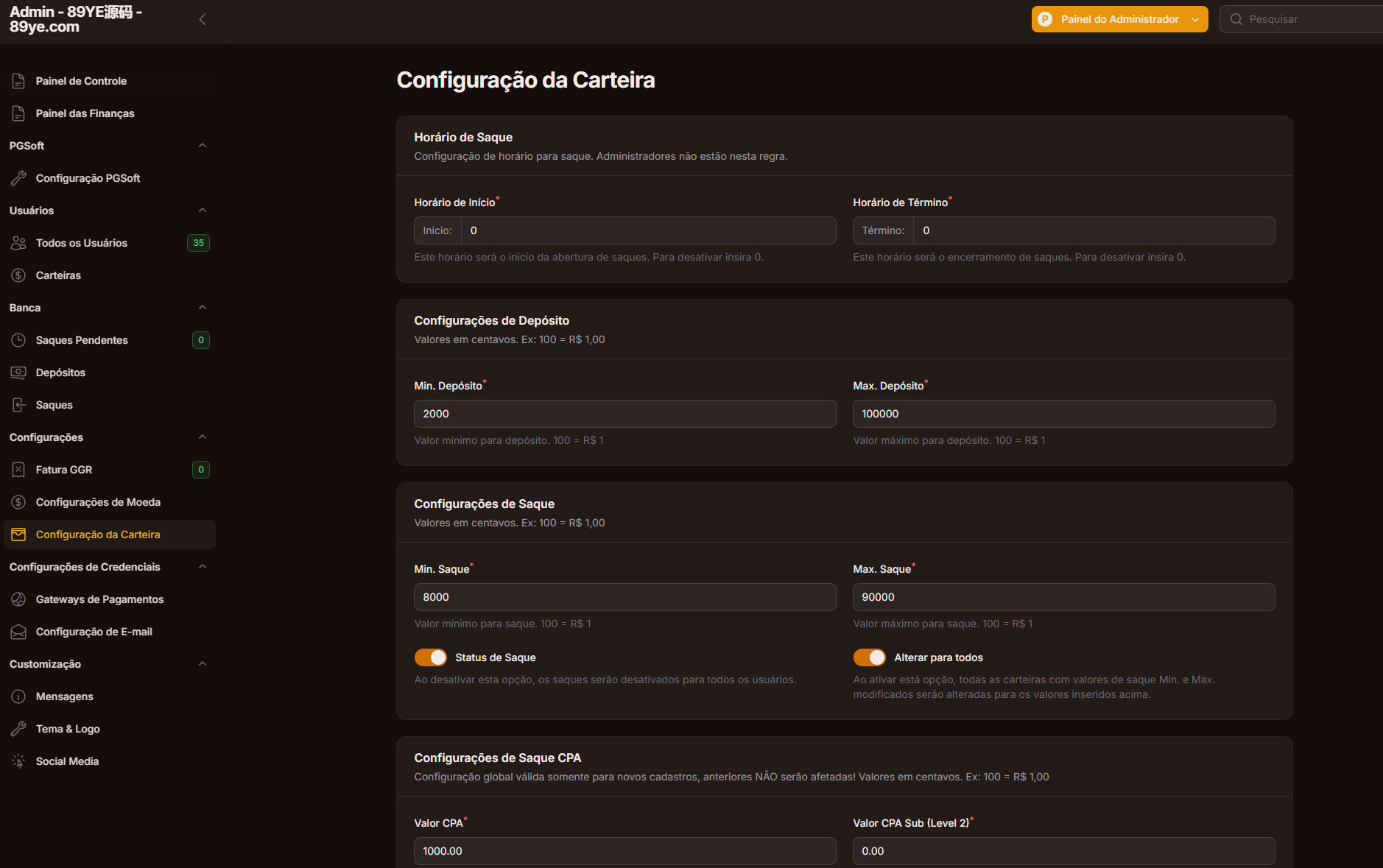Viewport: 1383px width, 868px height.
Task: Click the Social Media sparkle icon
Action: coord(18,761)
